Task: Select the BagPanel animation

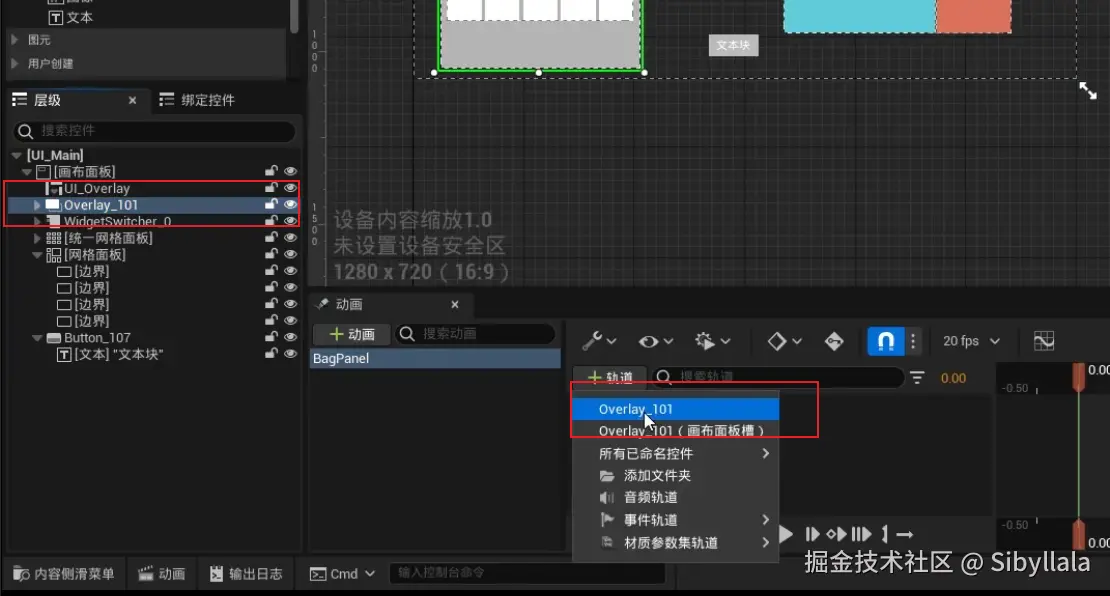Action: 435,358
